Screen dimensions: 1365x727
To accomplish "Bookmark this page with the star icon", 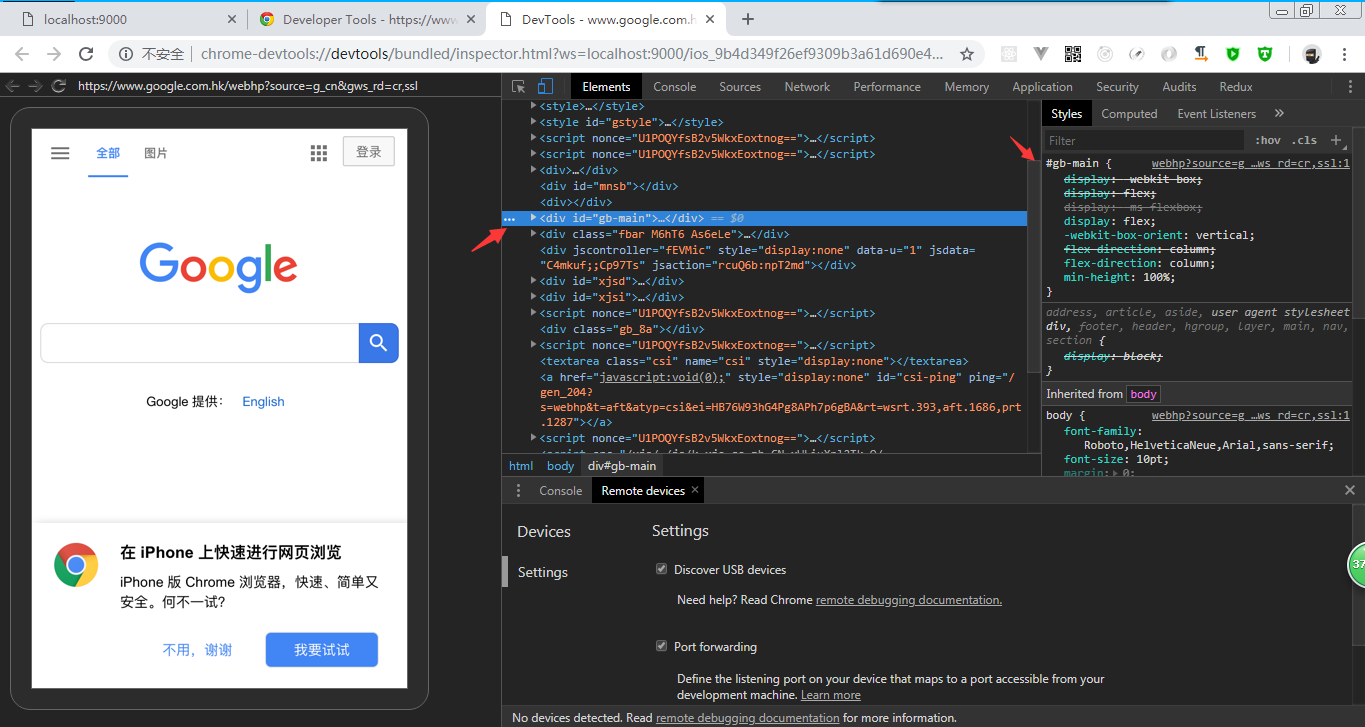I will coord(967,54).
